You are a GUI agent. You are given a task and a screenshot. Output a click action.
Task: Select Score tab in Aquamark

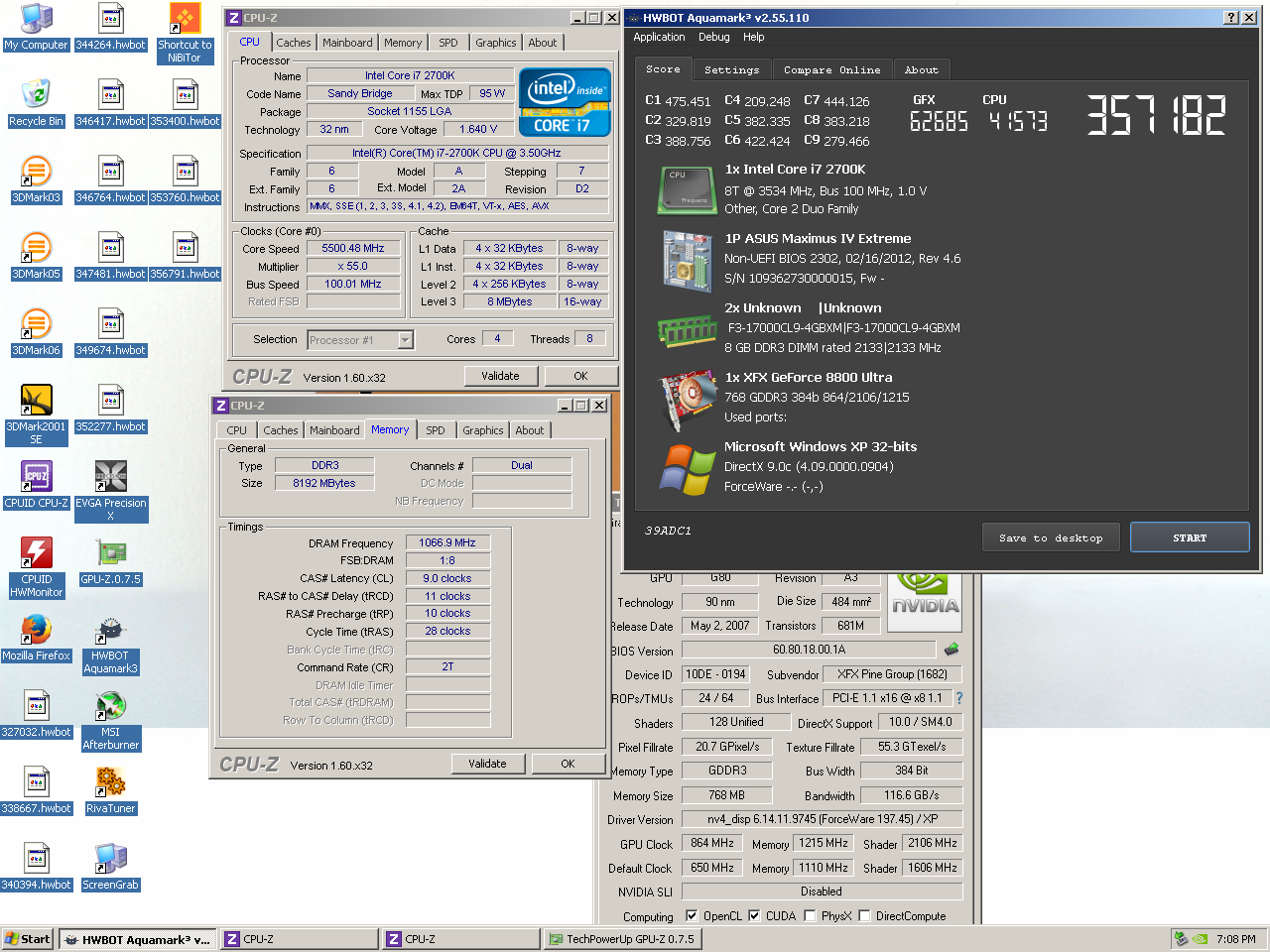[x=663, y=68]
